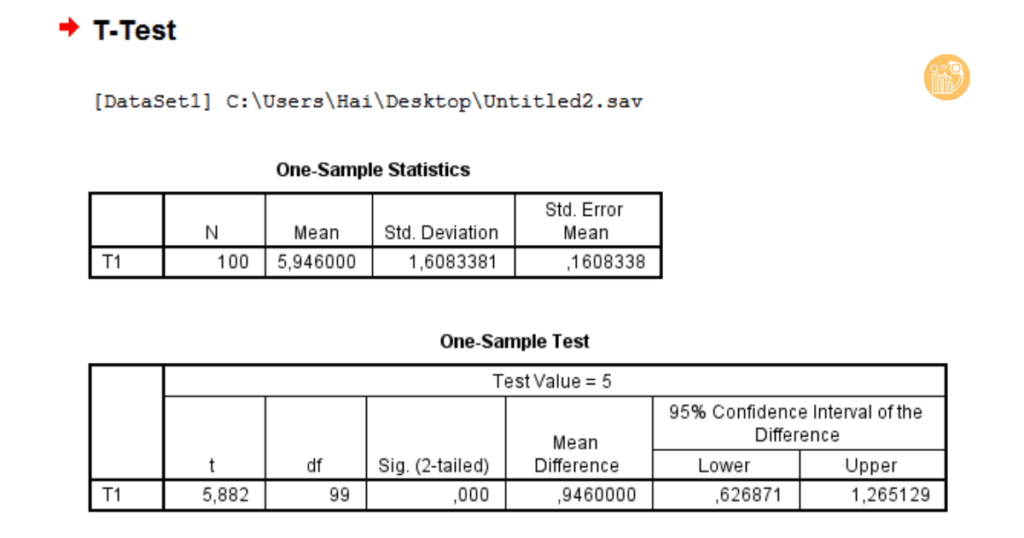Click the DataSet1 file path text

(x=367, y=101)
